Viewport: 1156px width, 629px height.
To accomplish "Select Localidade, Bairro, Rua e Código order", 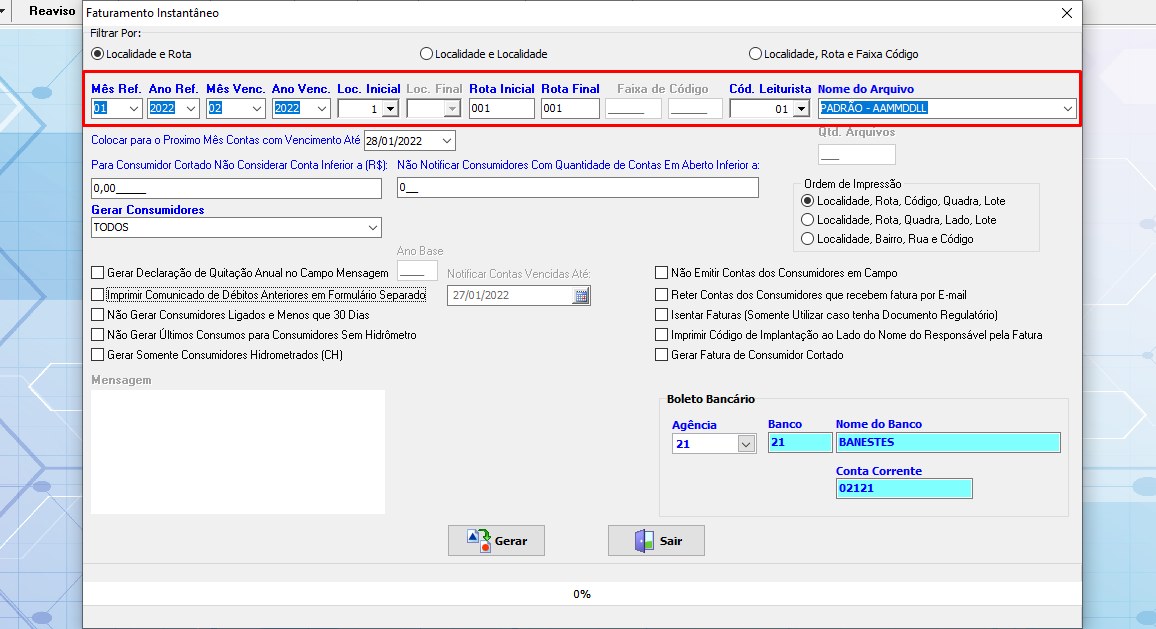I will 808,239.
